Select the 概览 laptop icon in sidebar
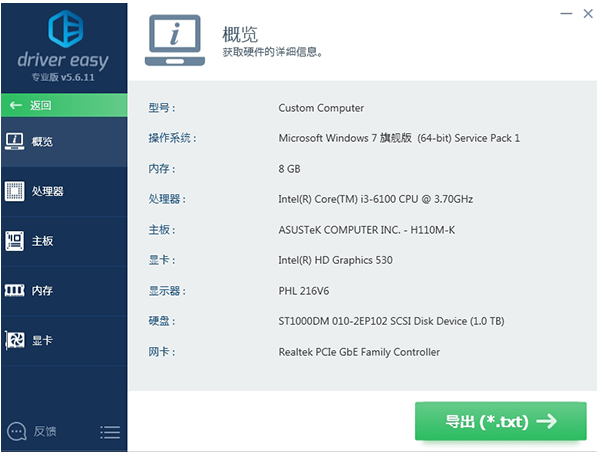 coord(14,141)
